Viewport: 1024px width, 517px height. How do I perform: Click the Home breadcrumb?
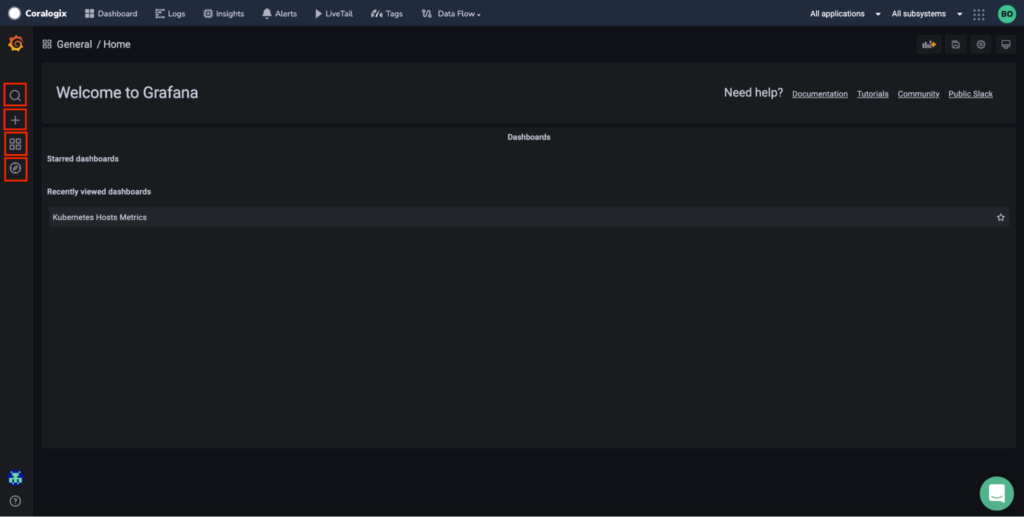tap(117, 44)
